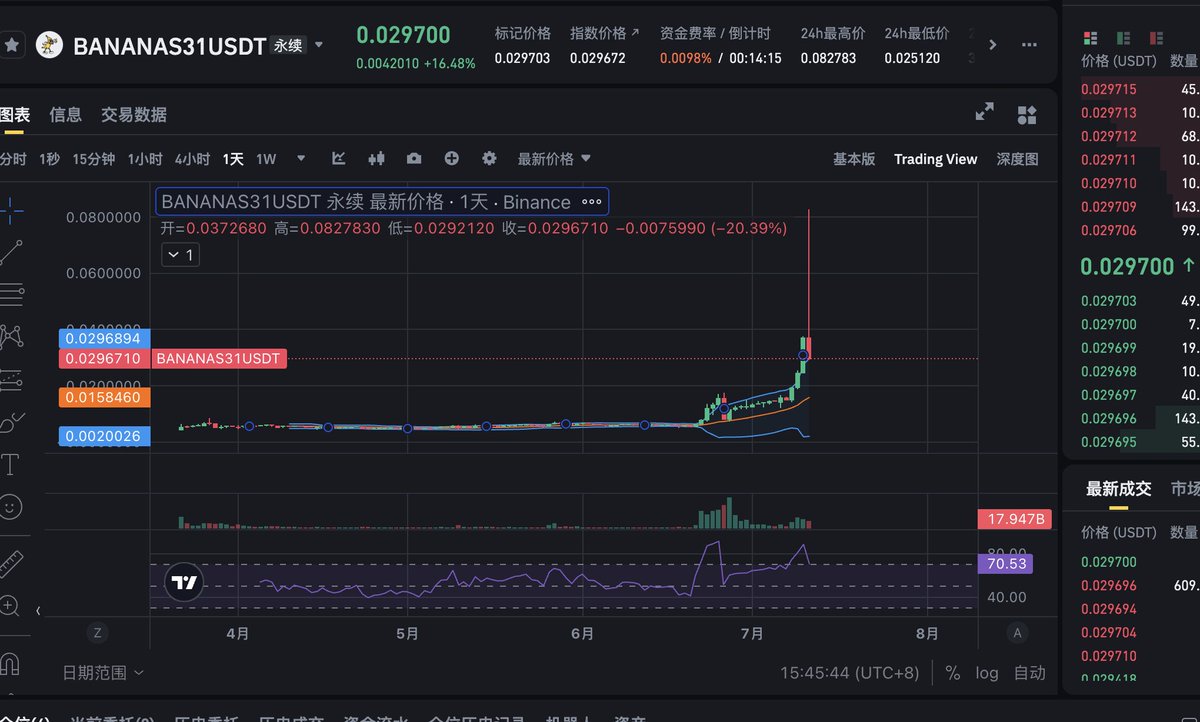This screenshot has height=722, width=1200.
Task: Select the zoom in tool
Action: 10,606
